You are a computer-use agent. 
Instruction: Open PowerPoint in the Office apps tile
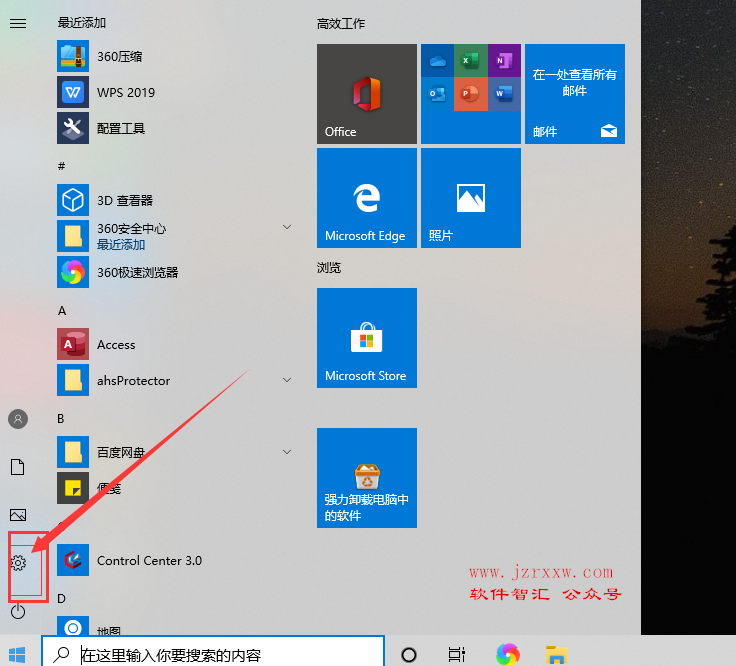pos(471,94)
